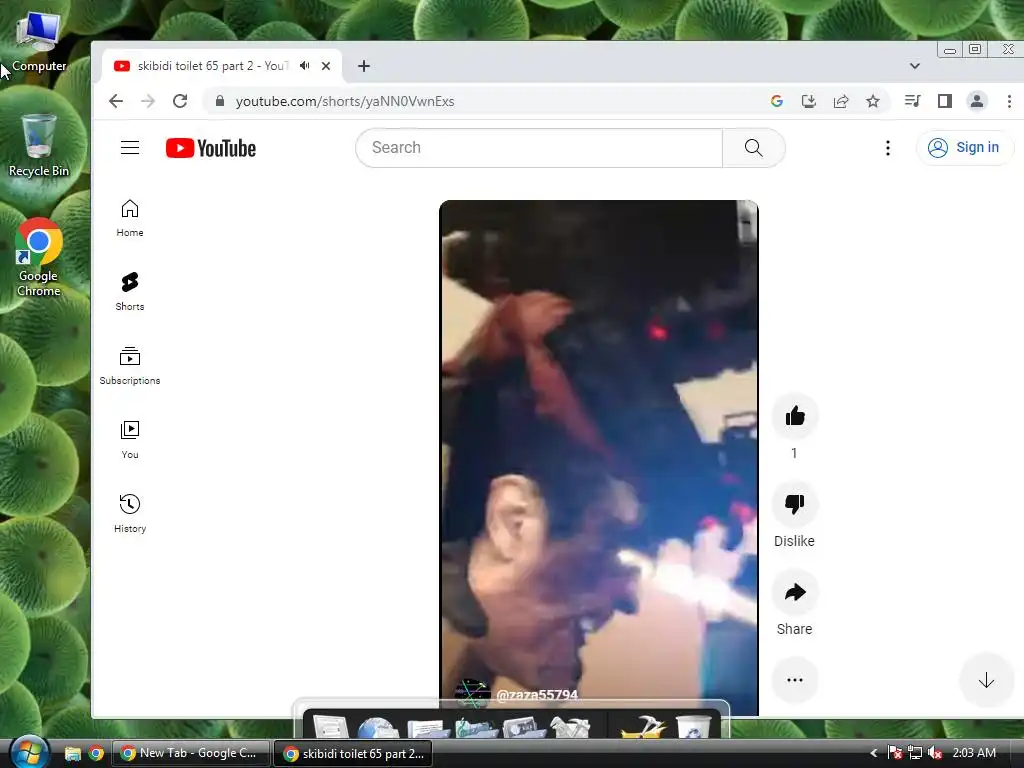1024x768 pixels.
Task: Close the skibidi toilet tab
Action: tap(326, 66)
